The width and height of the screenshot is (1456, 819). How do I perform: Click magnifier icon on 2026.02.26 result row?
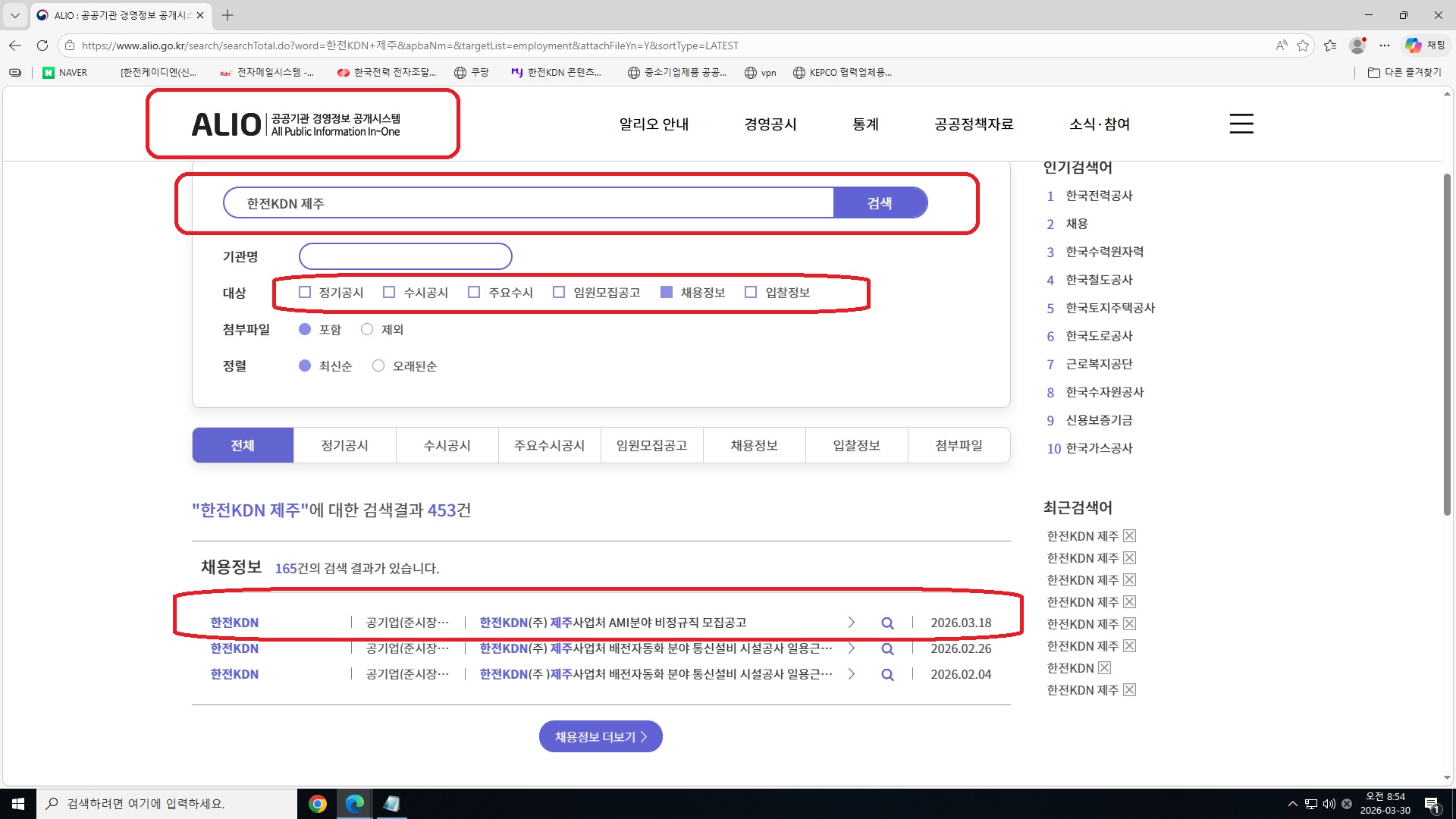887,649
